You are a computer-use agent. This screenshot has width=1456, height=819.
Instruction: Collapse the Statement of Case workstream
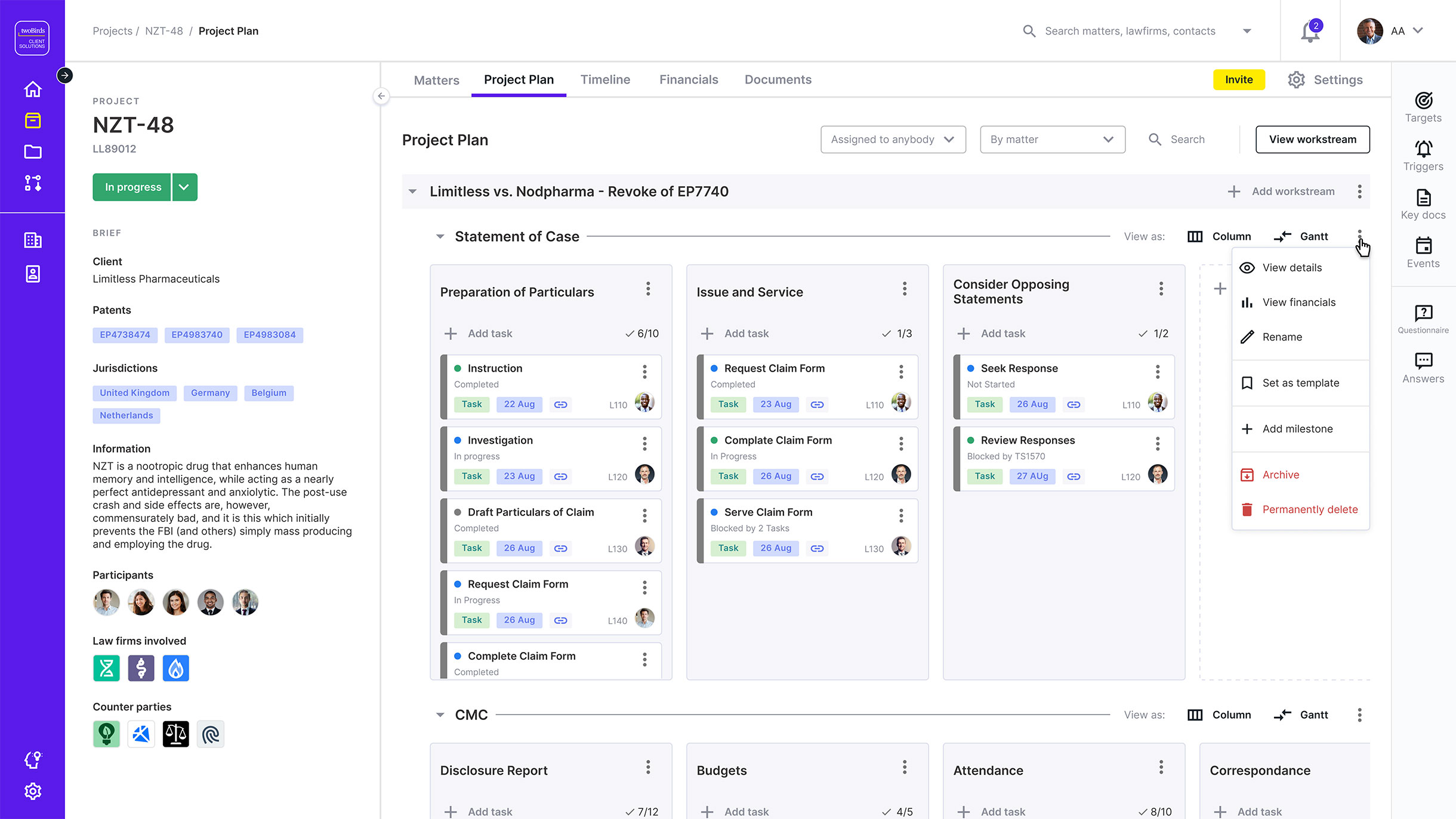(x=440, y=237)
